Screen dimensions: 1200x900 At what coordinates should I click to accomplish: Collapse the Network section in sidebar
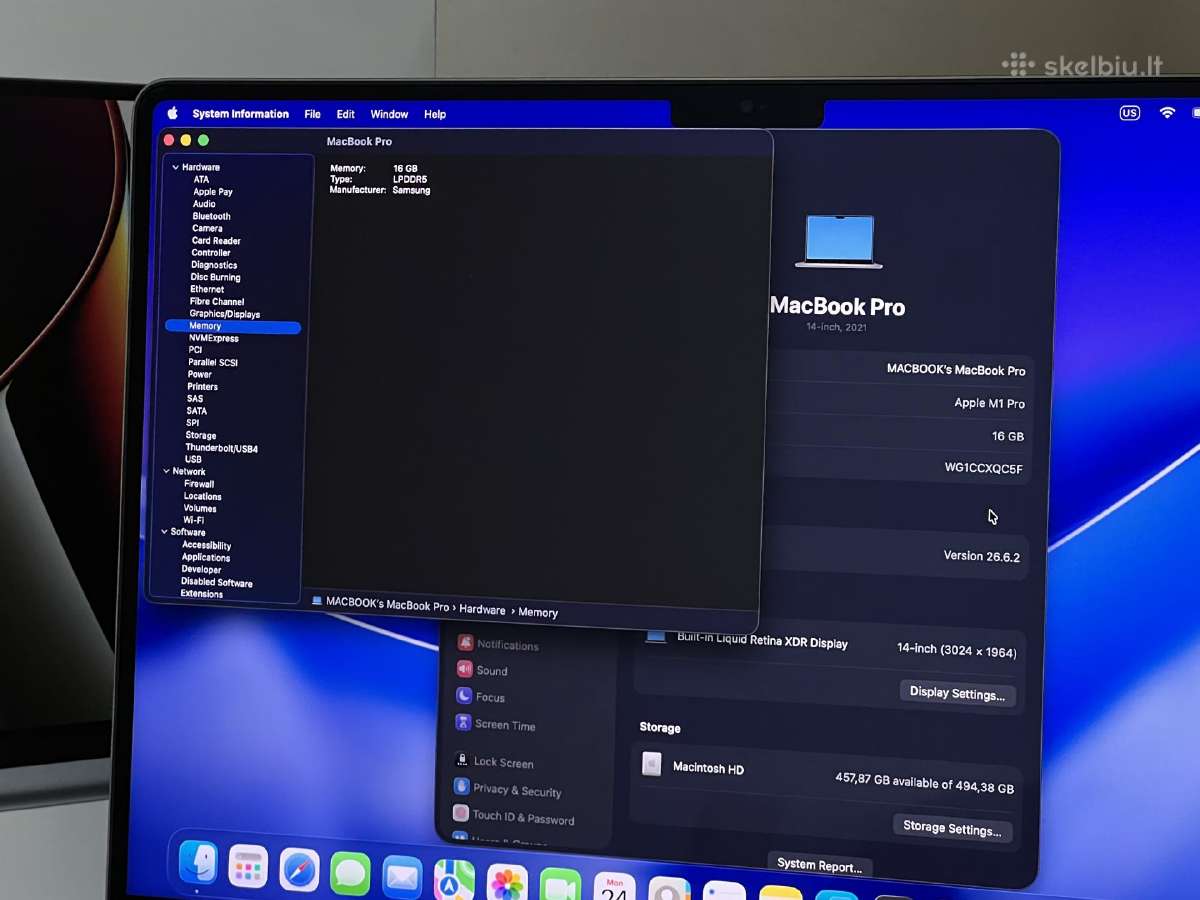pos(166,471)
